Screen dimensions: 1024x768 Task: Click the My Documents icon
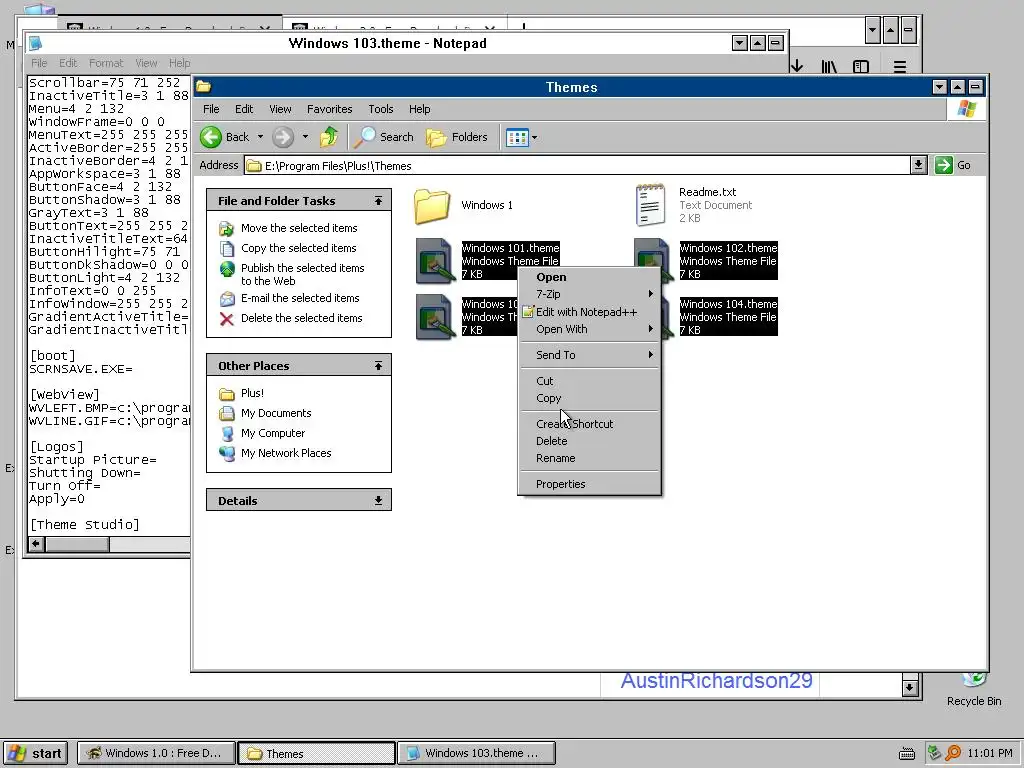tap(227, 413)
